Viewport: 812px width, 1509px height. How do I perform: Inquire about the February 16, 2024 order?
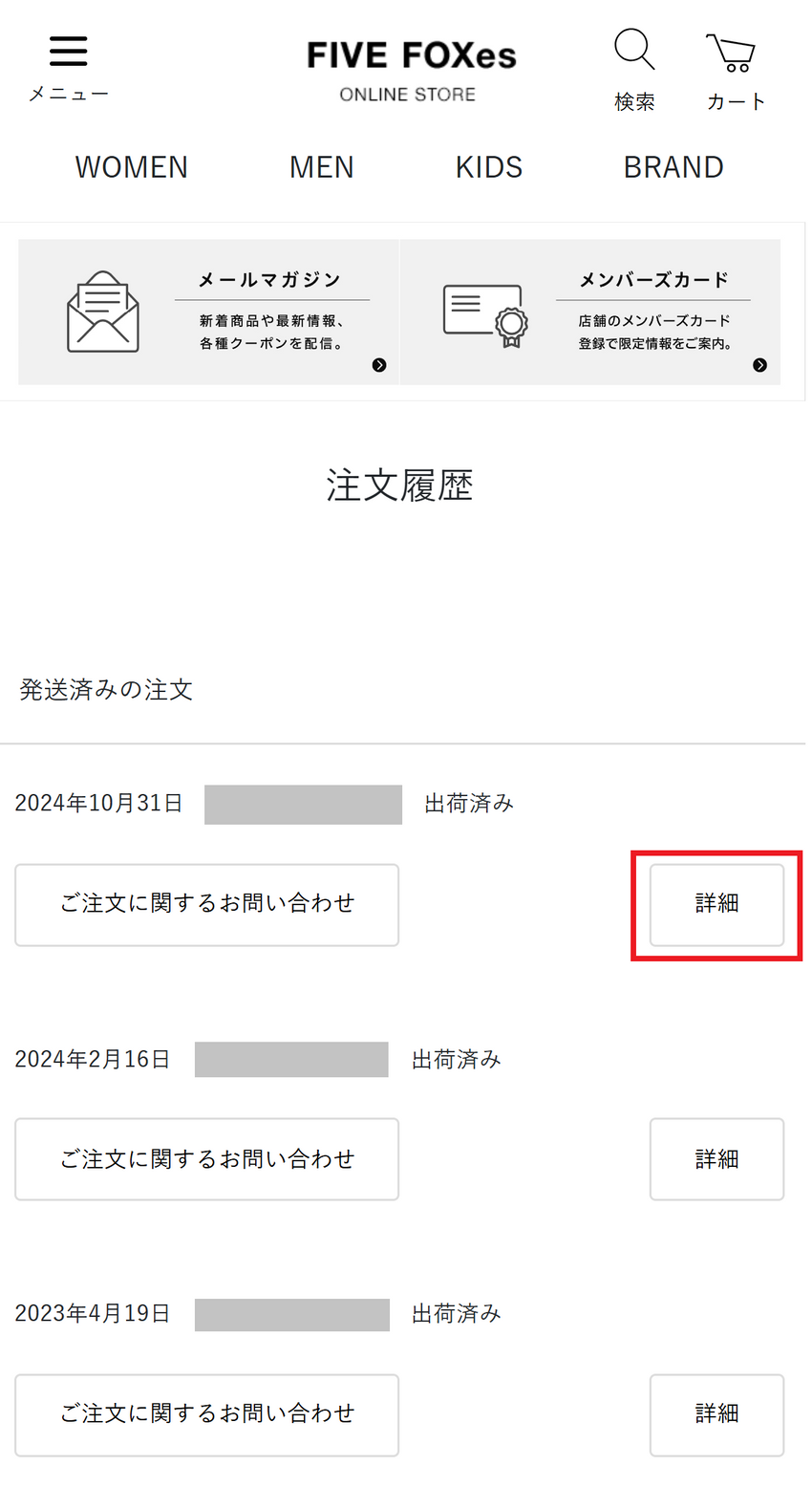206,1159
